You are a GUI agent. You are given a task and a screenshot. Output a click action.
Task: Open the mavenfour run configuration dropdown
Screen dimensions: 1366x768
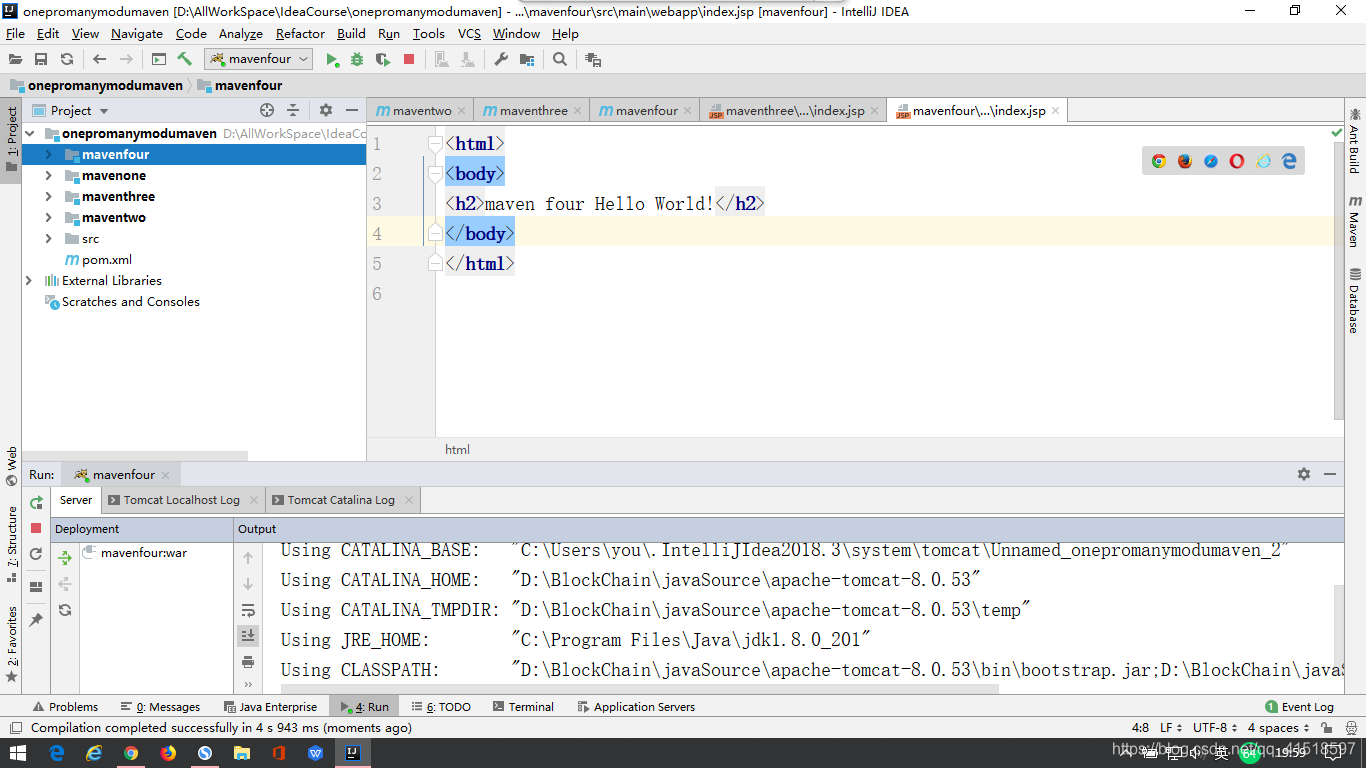point(259,59)
